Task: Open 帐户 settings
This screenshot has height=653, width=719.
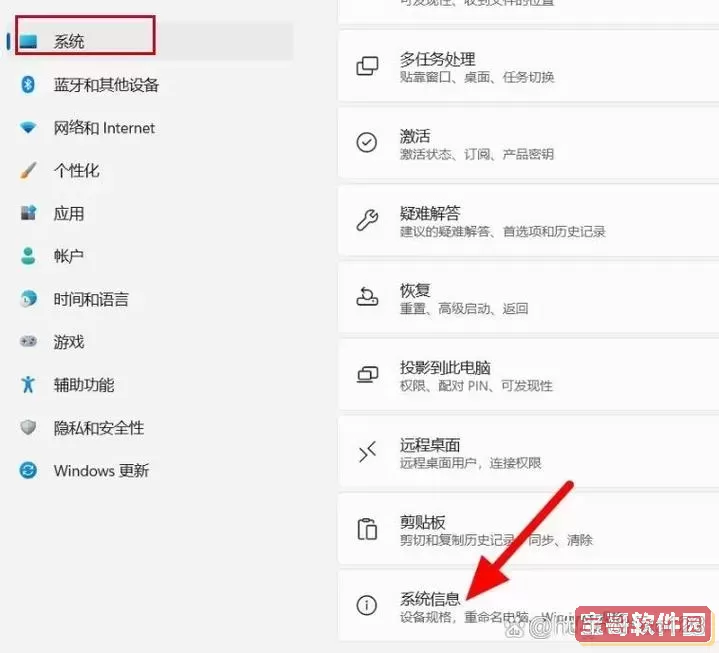Action: click(69, 256)
